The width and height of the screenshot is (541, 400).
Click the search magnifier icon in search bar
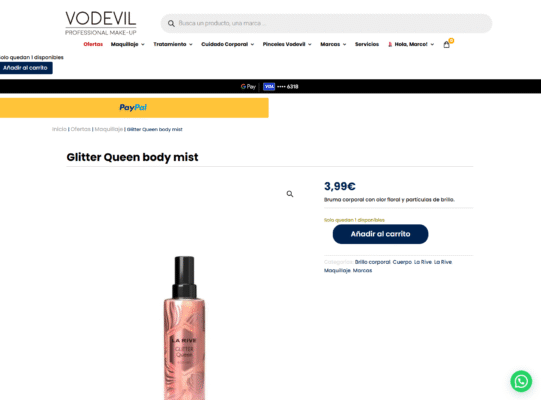[171, 23]
